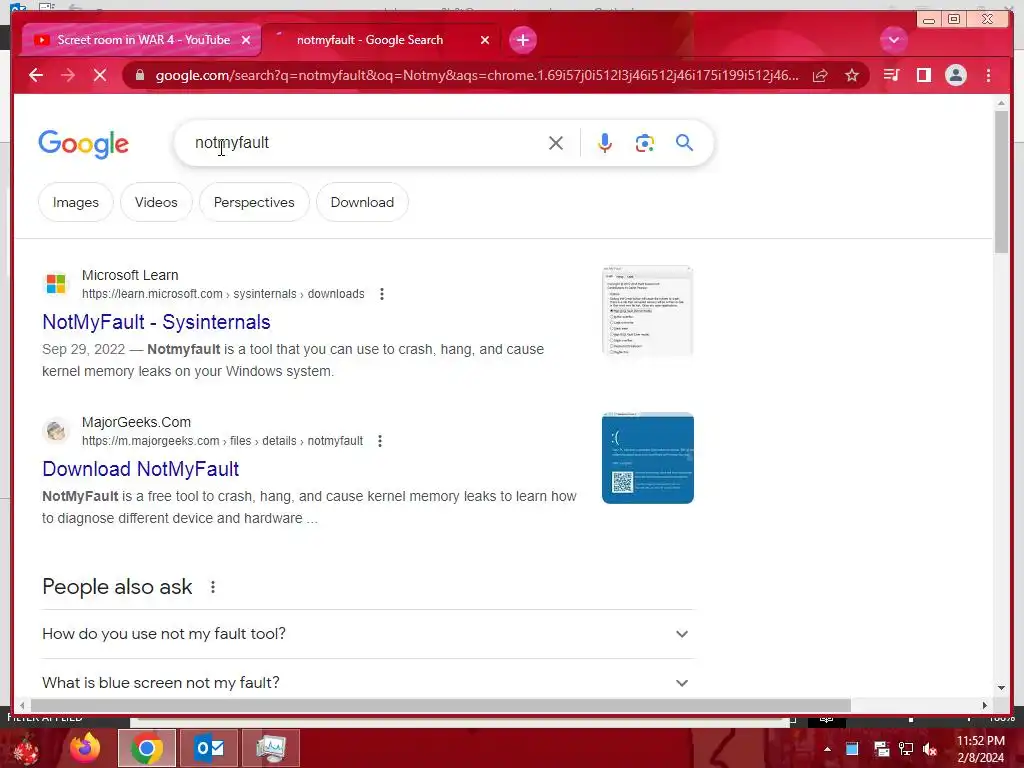The image size is (1024, 768).
Task: Click the MajorGeeks.Com site name
Action: (x=136, y=423)
